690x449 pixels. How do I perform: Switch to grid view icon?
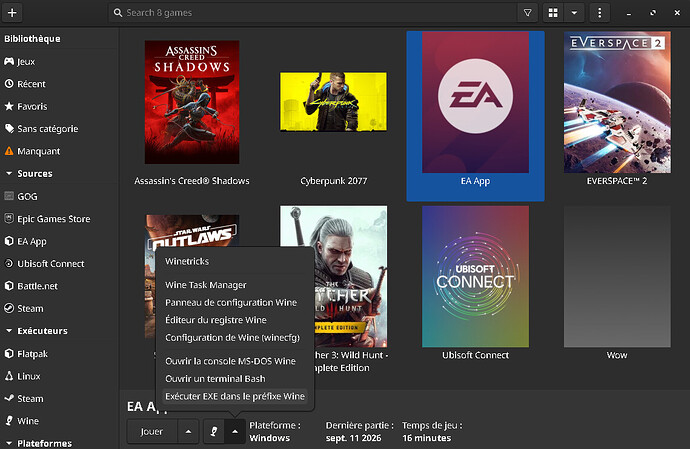click(x=553, y=13)
